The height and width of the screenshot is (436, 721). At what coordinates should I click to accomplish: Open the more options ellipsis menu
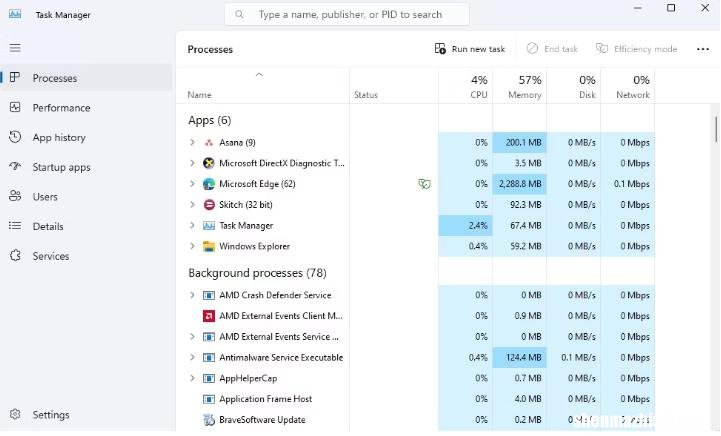click(703, 49)
